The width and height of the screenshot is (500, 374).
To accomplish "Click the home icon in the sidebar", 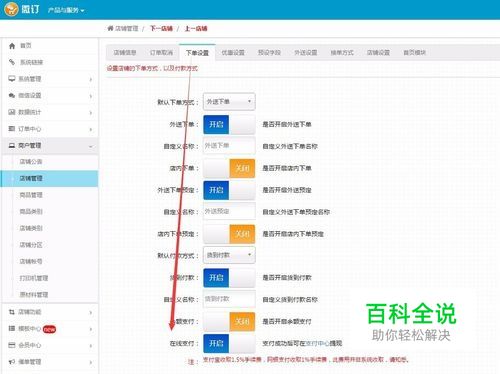I will tap(12, 46).
